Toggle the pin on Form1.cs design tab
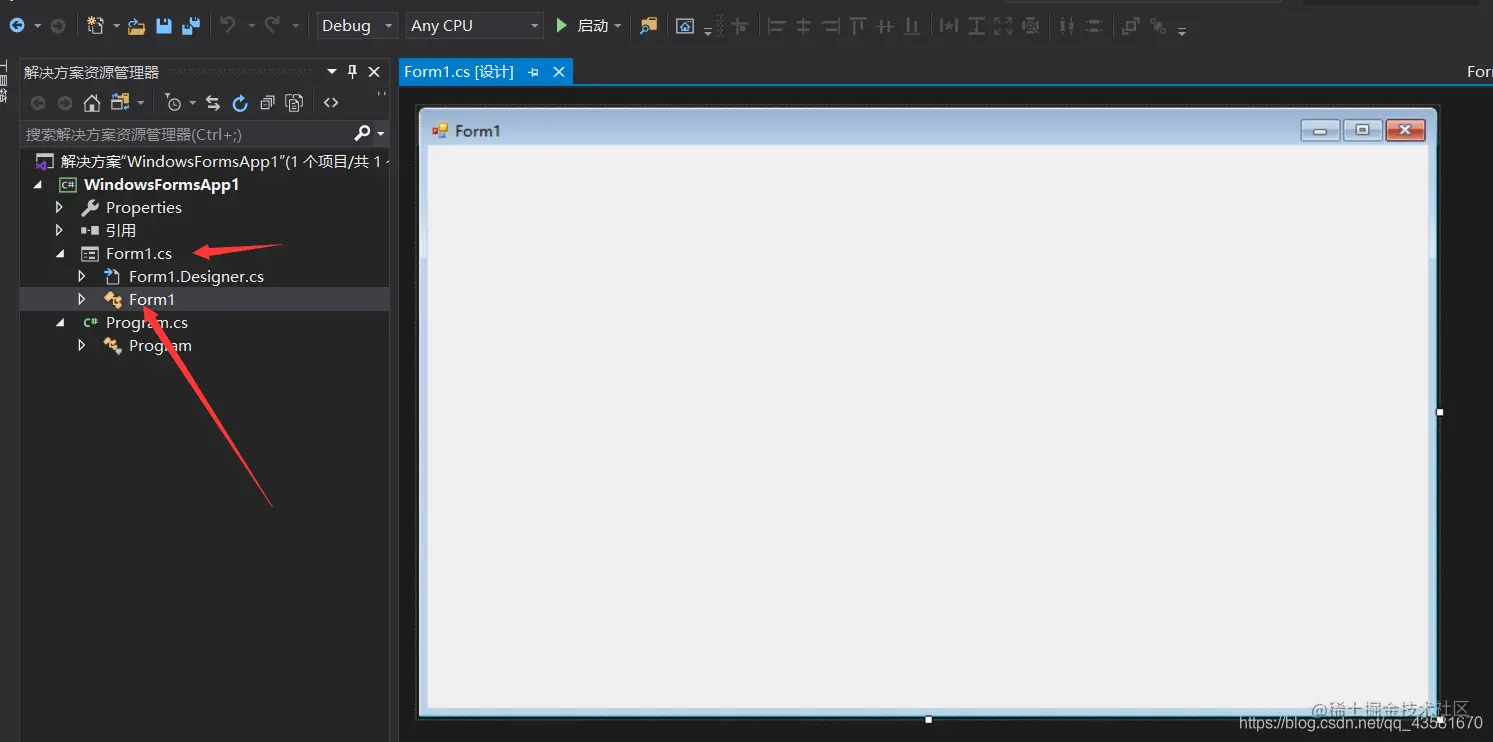Screen dimensions: 1493x742 [534, 72]
